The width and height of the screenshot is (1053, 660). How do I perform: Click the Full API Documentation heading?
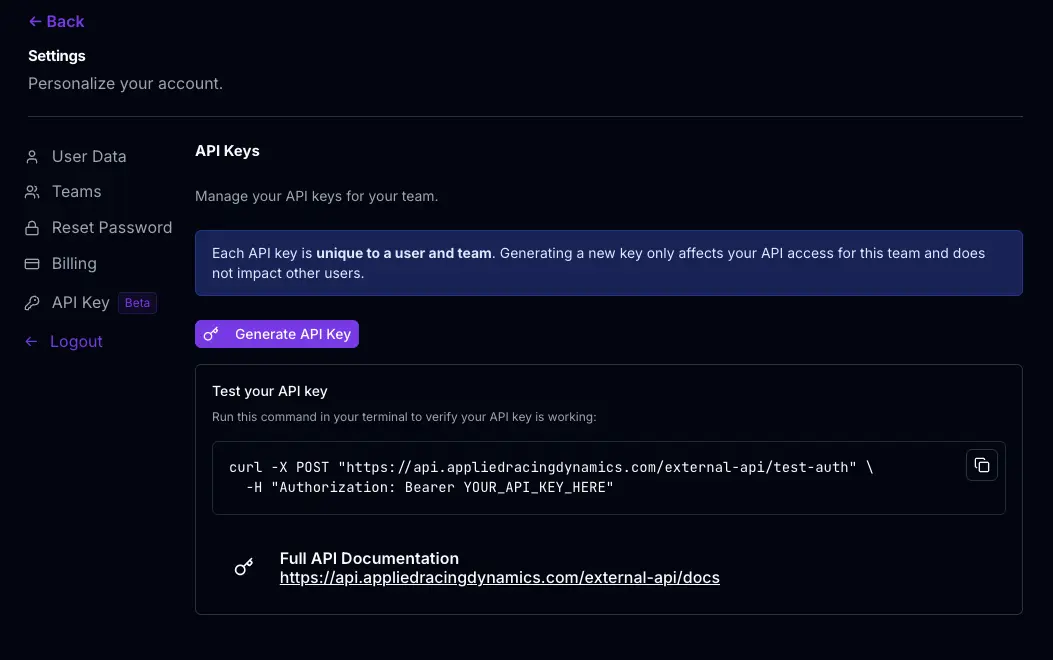coord(369,559)
